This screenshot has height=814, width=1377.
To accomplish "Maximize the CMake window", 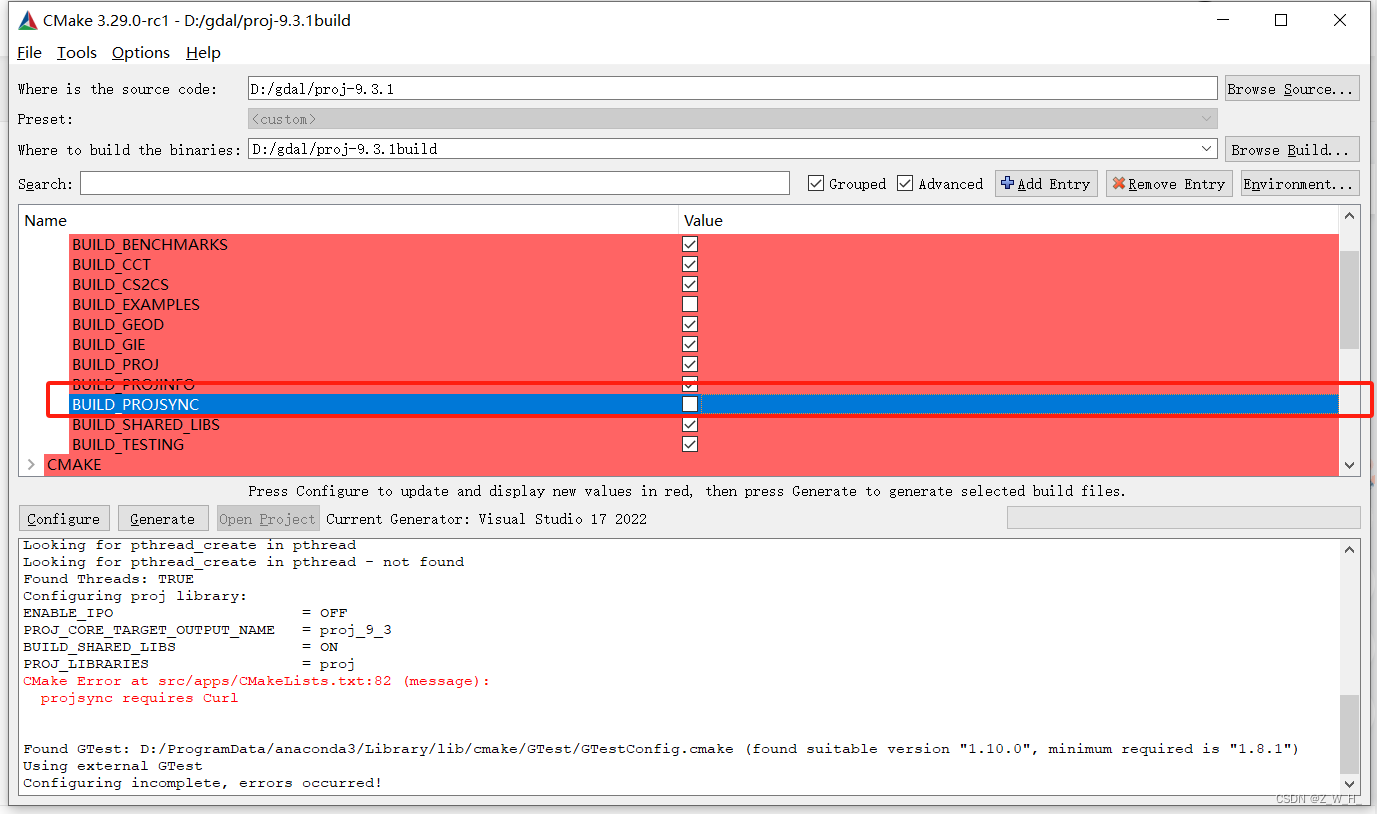I will tap(1281, 20).
